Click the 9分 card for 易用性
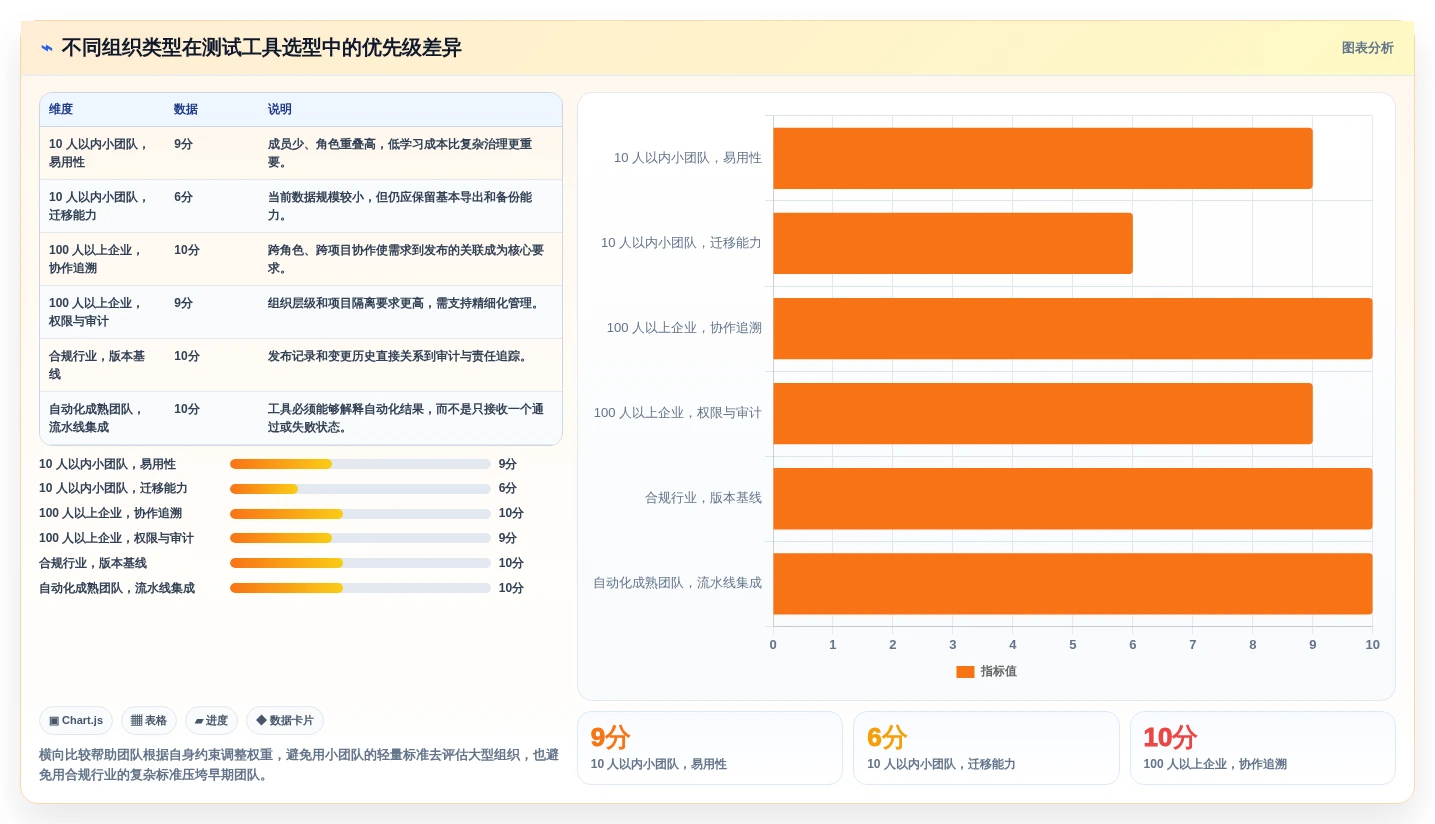The width and height of the screenshot is (1435, 824). pyautogui.click(x=710, y=748)
